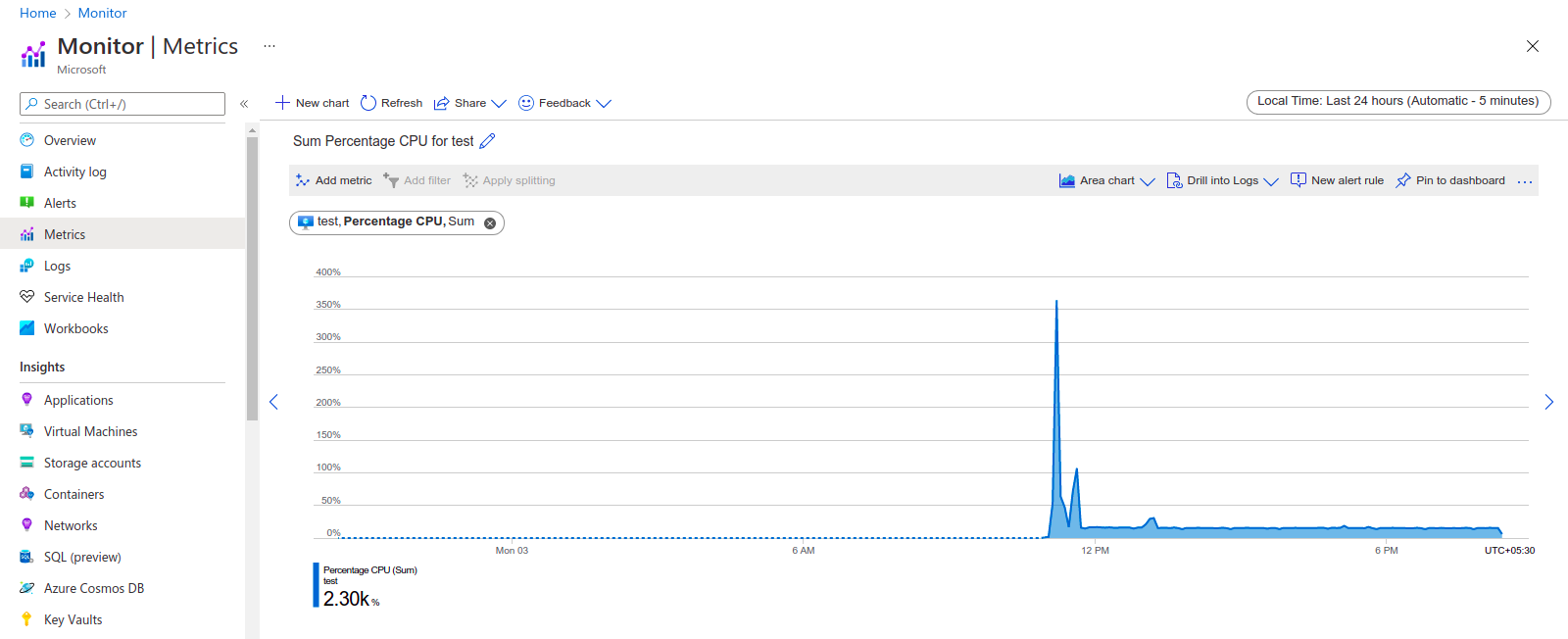Click the Storage accounts icon

tap(27, 463)
